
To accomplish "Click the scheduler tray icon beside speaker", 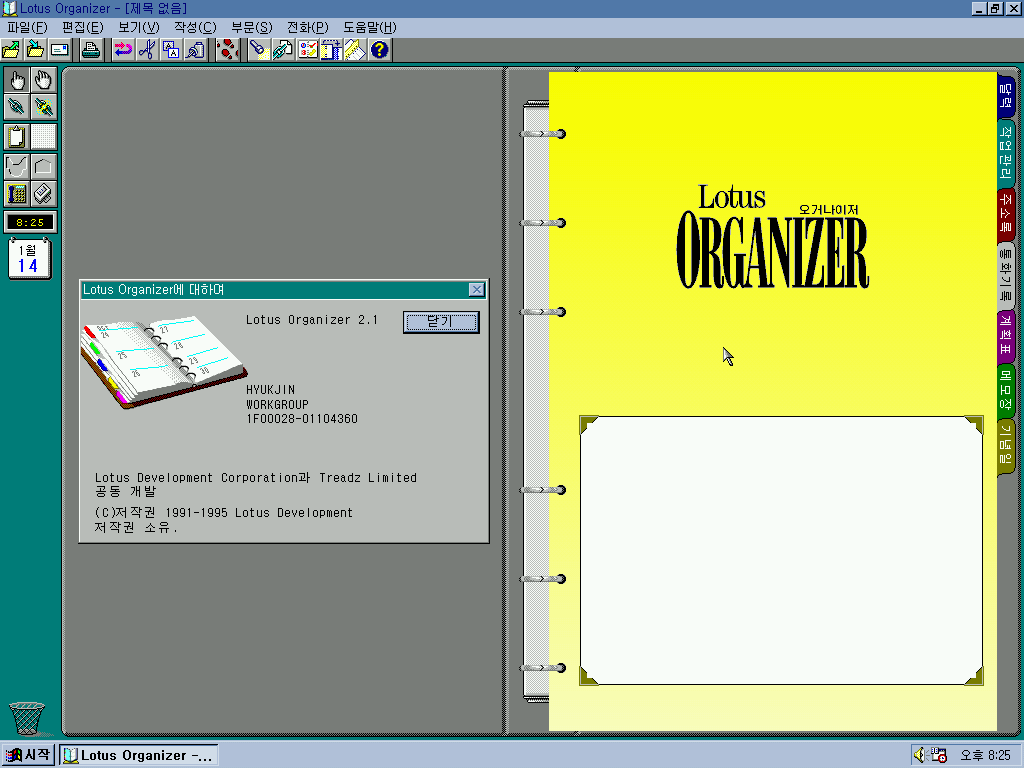I will [x=938, y=755].
